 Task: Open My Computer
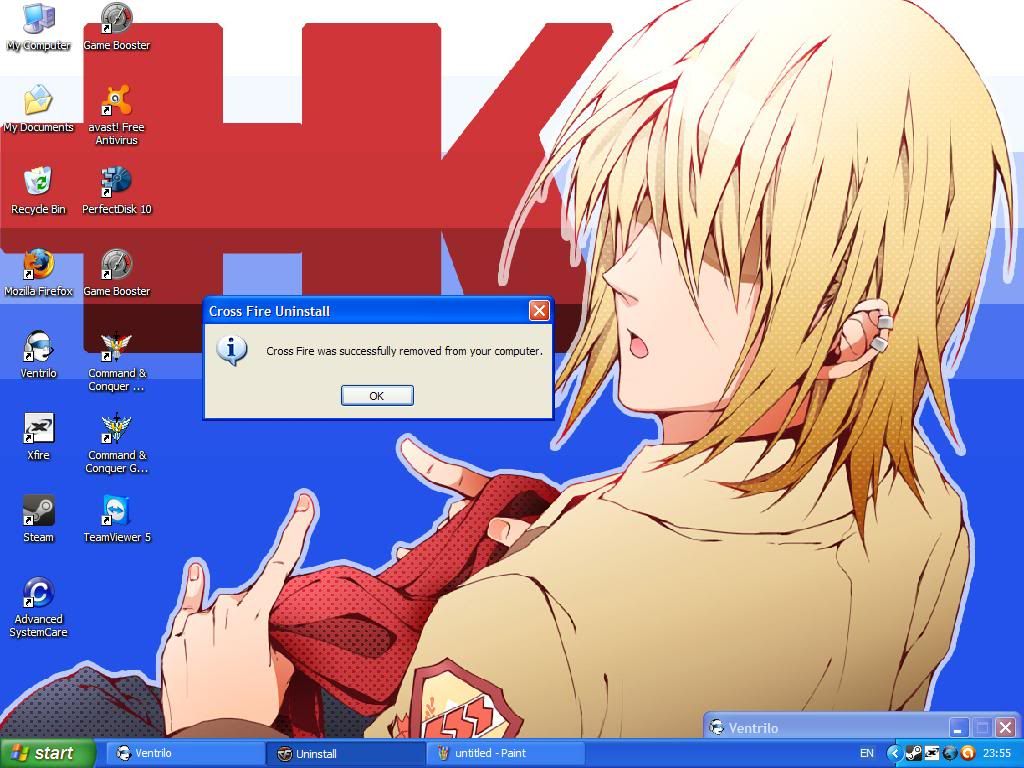(x=38, y=21)
